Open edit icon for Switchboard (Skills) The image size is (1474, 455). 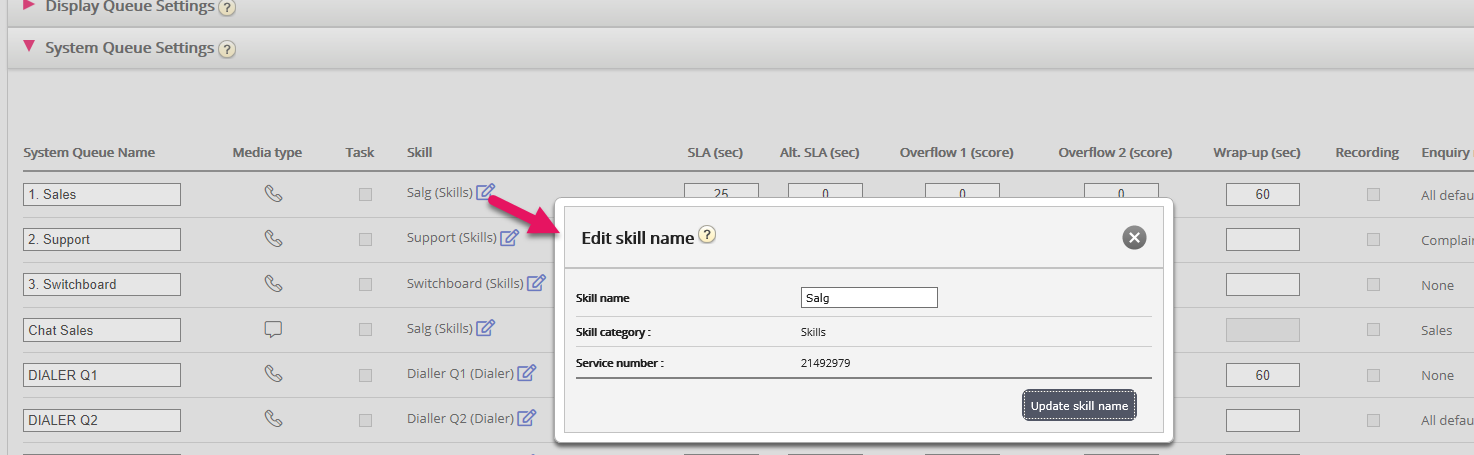[537, 283]
